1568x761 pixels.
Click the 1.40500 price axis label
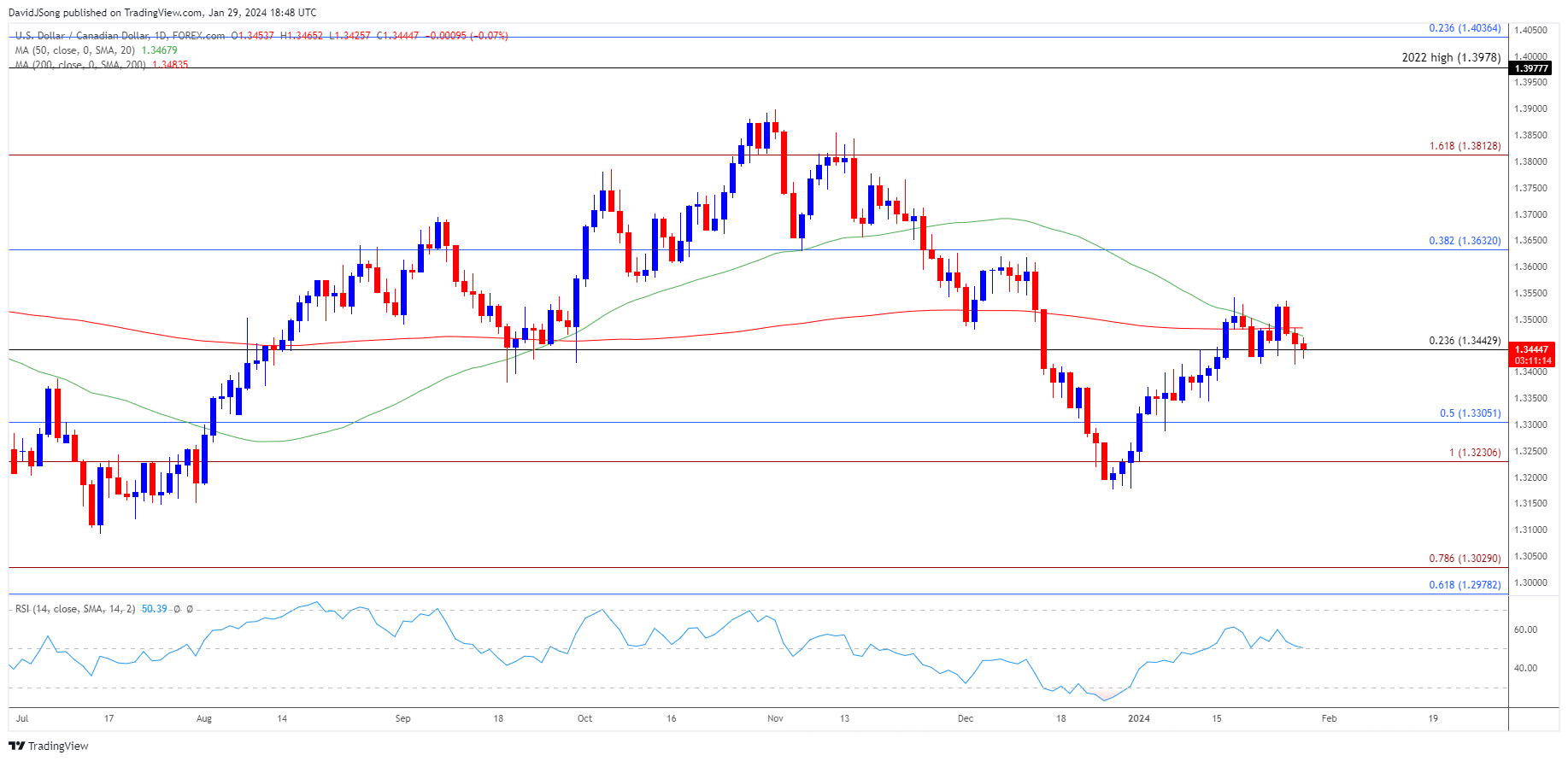(1530, 30)
